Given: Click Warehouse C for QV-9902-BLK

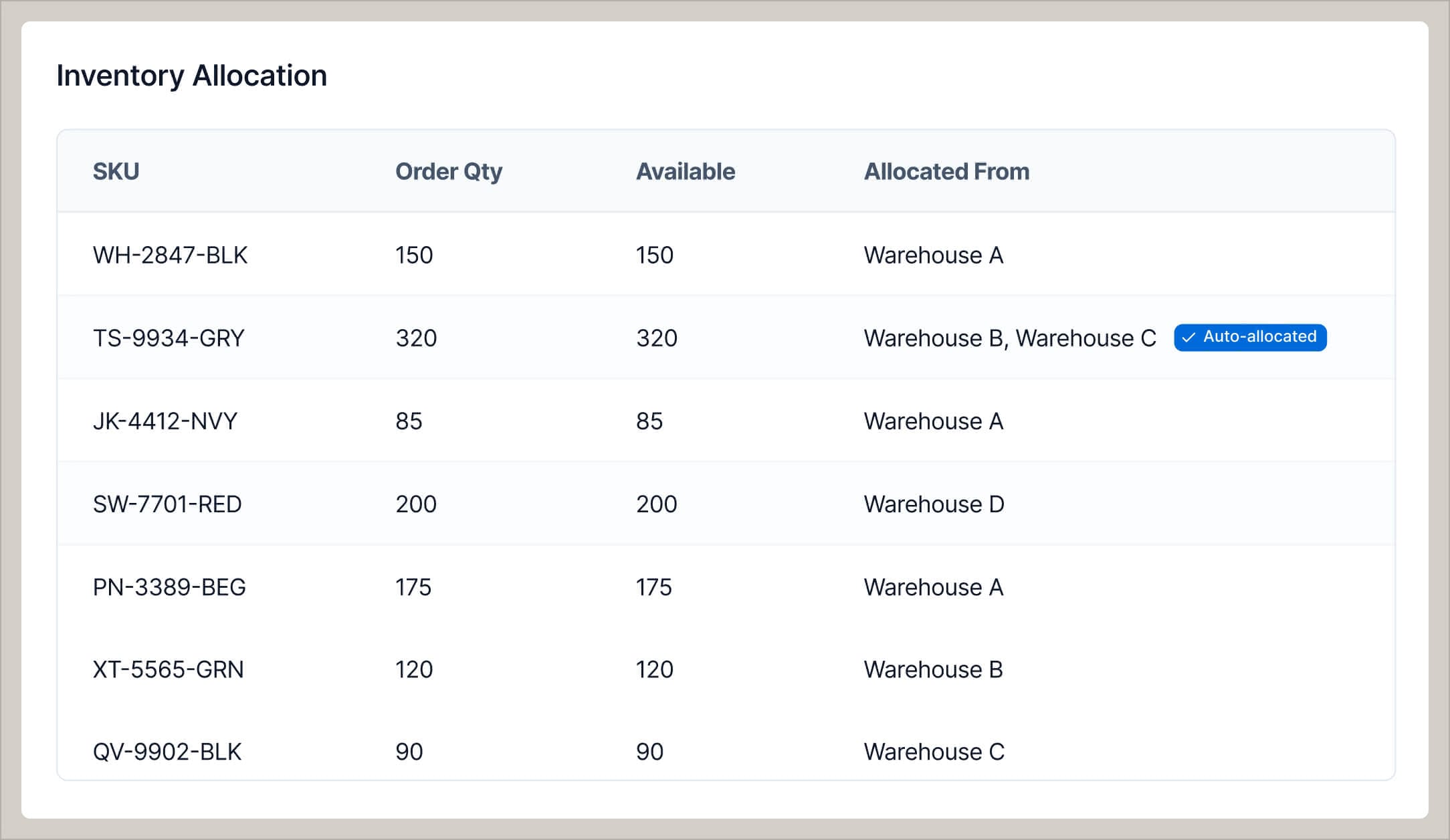Looking at the screenshot, I should click(934, 752).
